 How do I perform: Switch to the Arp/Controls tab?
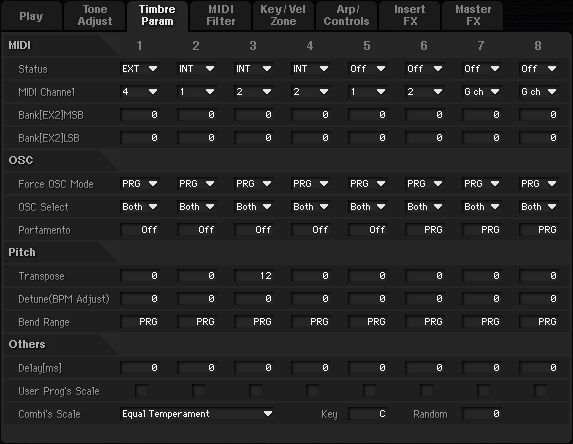[346, 16]
